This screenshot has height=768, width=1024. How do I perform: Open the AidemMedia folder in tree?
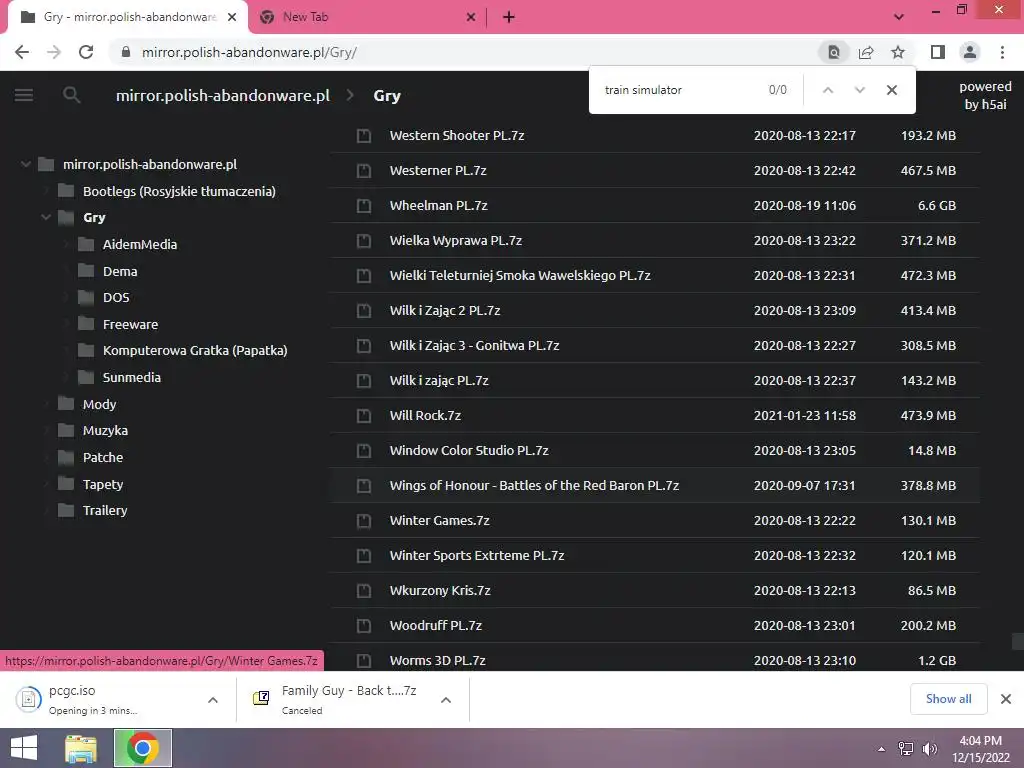coord(140,244)
